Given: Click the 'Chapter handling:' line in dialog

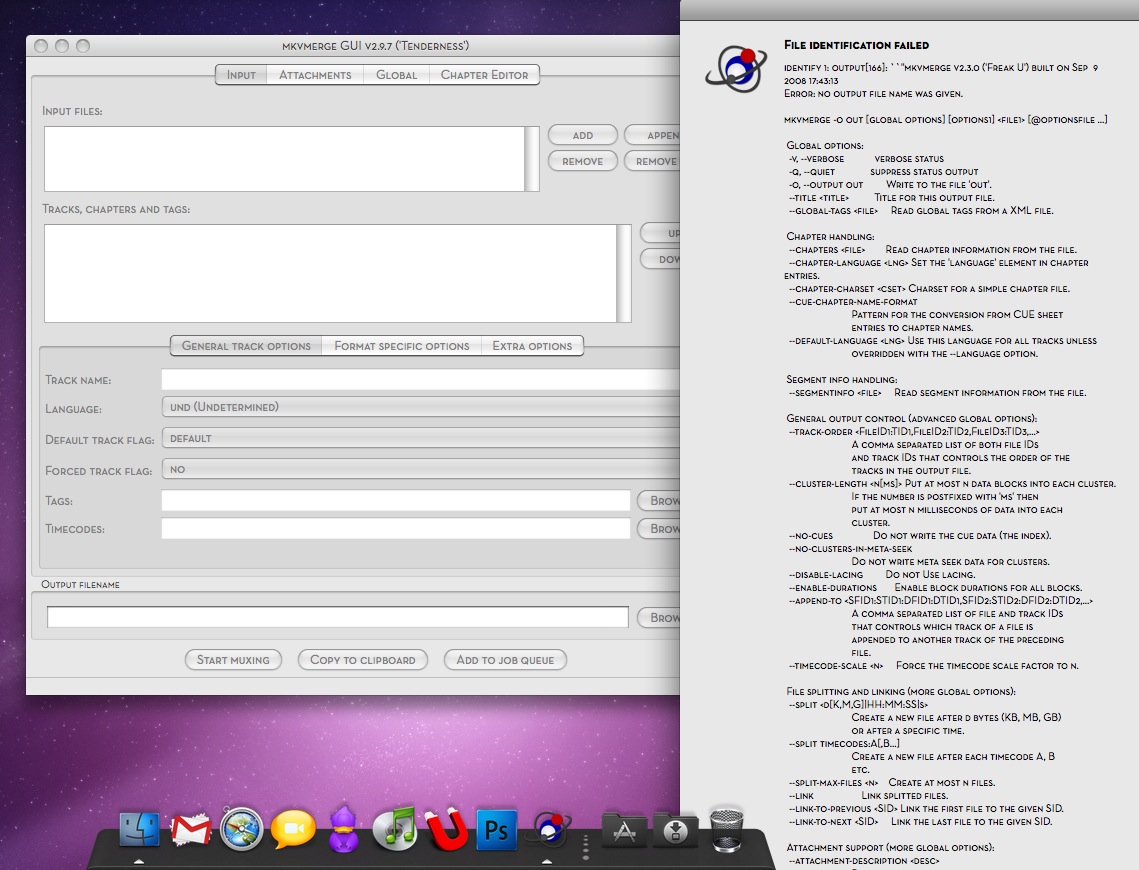Looking at the screenshot, I should click(830, 236).
